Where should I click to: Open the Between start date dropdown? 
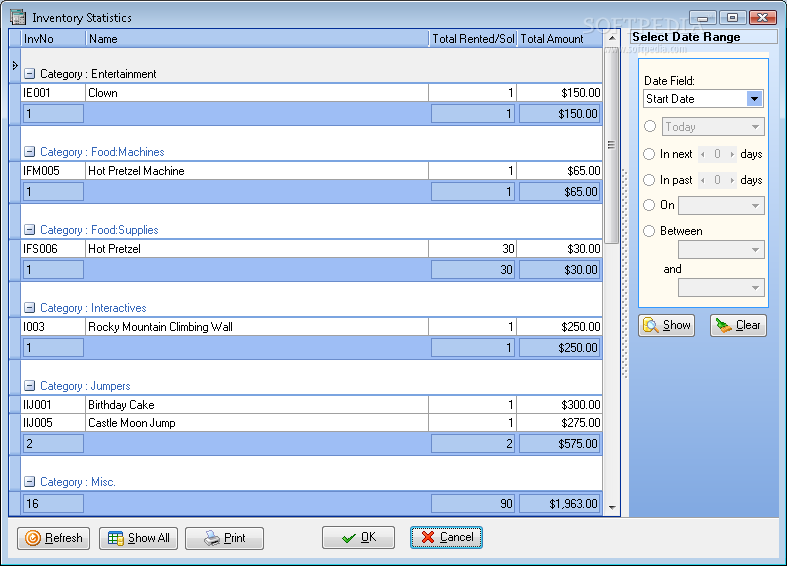(755, 249)
